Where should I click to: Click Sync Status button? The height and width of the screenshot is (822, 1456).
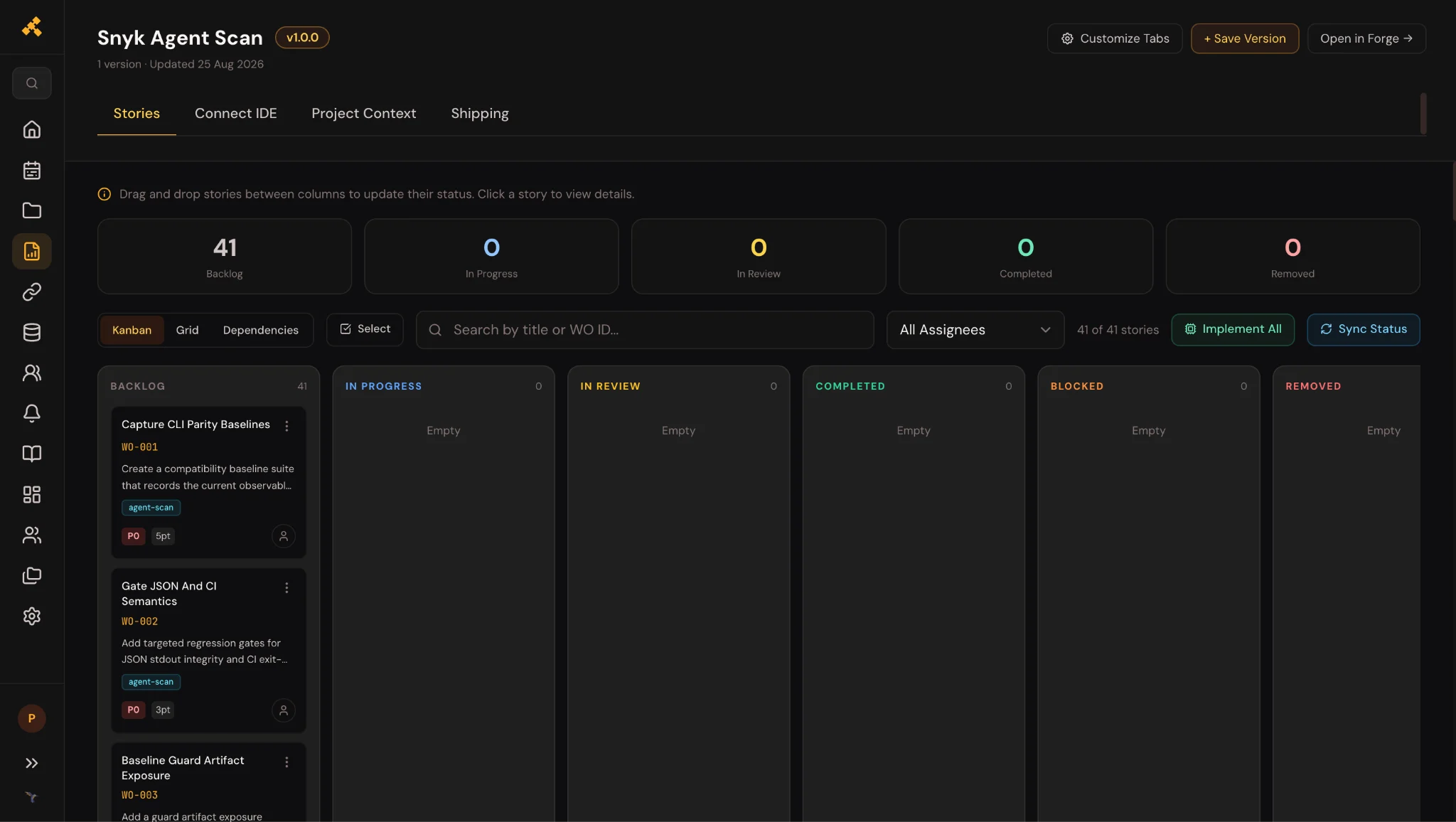click(x=1364, y=329)
